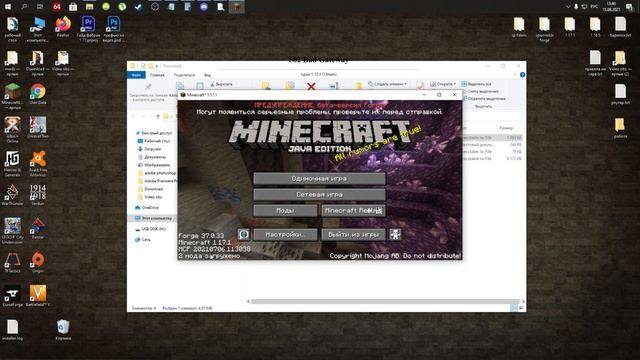
Task: Click the taskbar clock
Action: pos(611,7)
